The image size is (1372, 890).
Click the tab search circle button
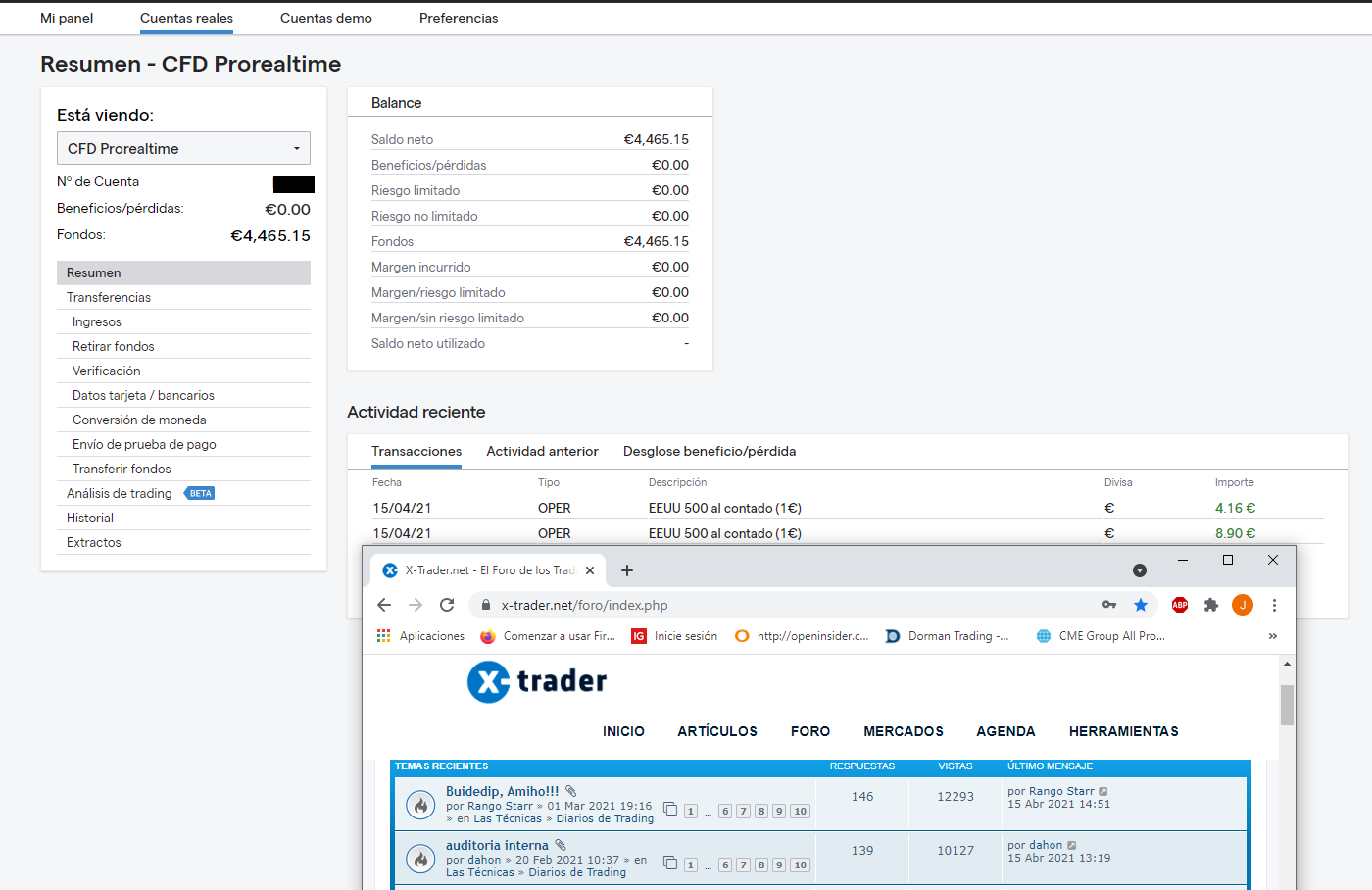[1140, 570]
